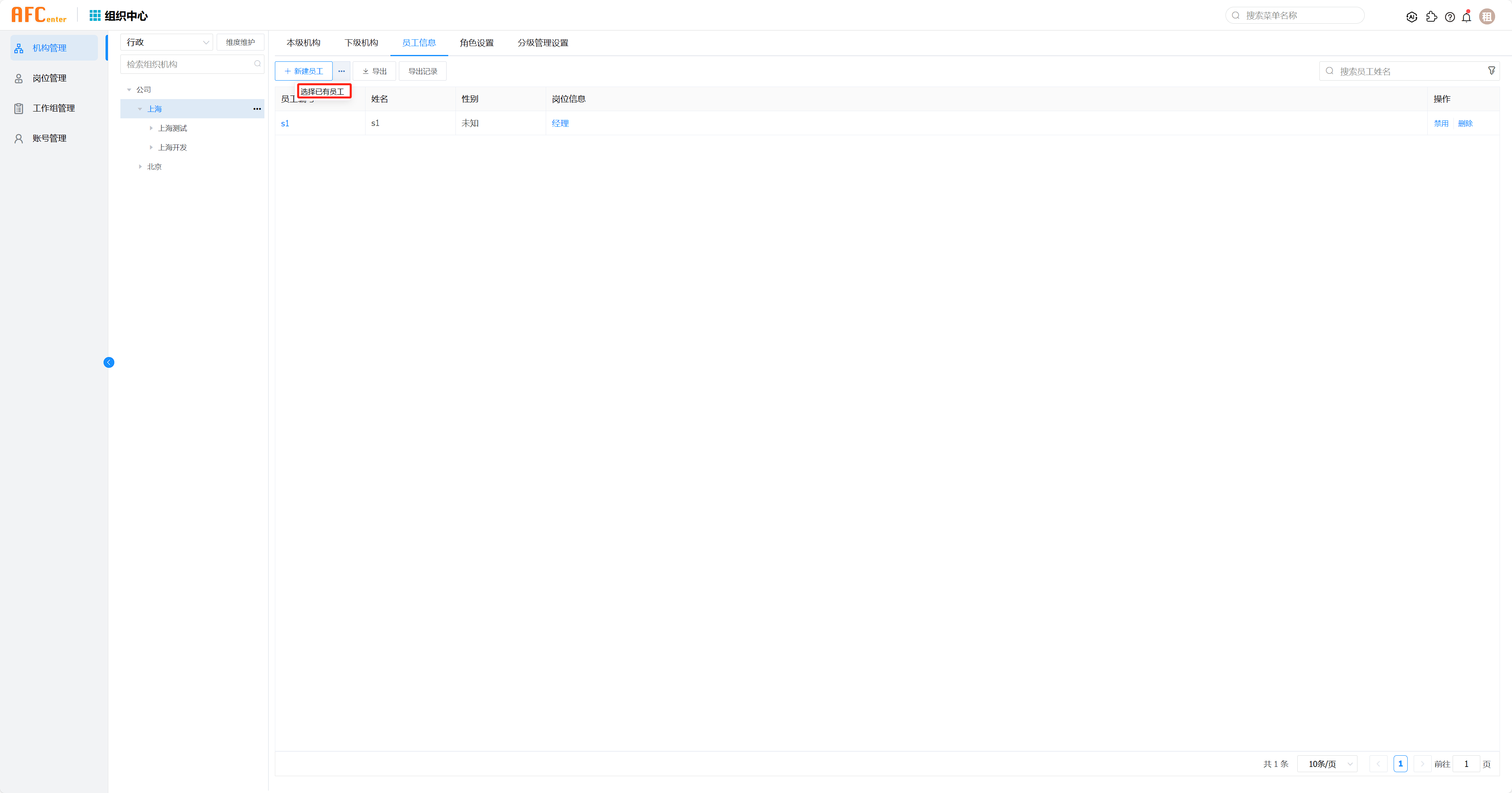Image resolution: width=1512 pixels, height=793 pixels.
Task: Open the help question-mark icon
Action: 1450,17
